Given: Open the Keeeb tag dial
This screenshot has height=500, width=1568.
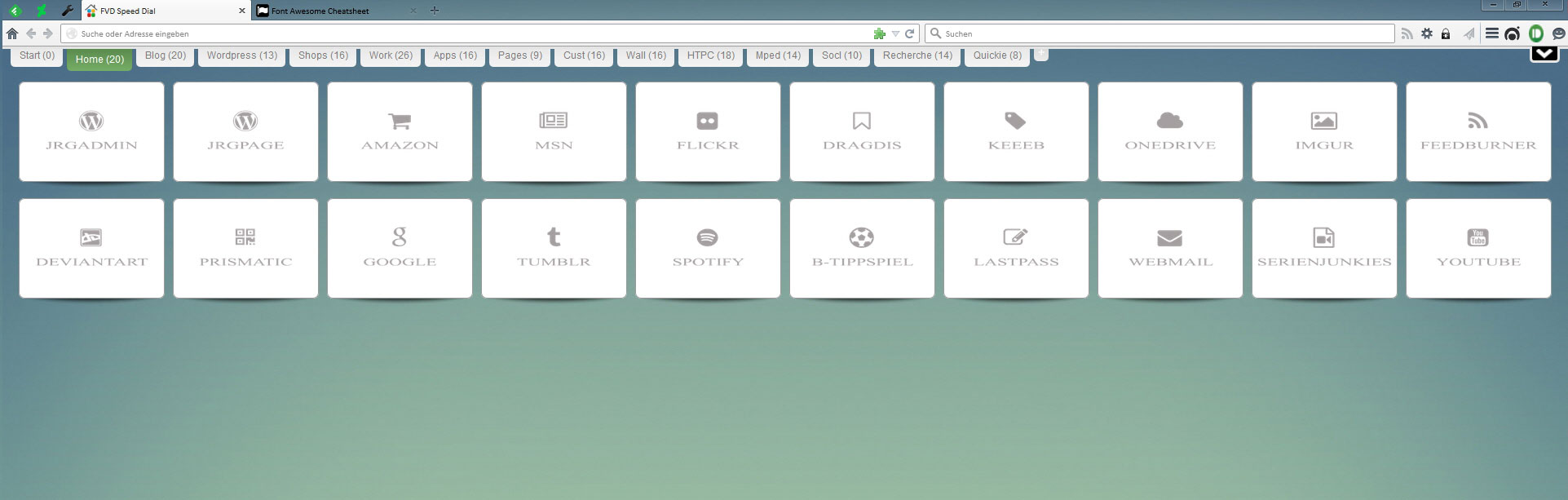Looking at the screenshot, I should tap(1016, 131).
